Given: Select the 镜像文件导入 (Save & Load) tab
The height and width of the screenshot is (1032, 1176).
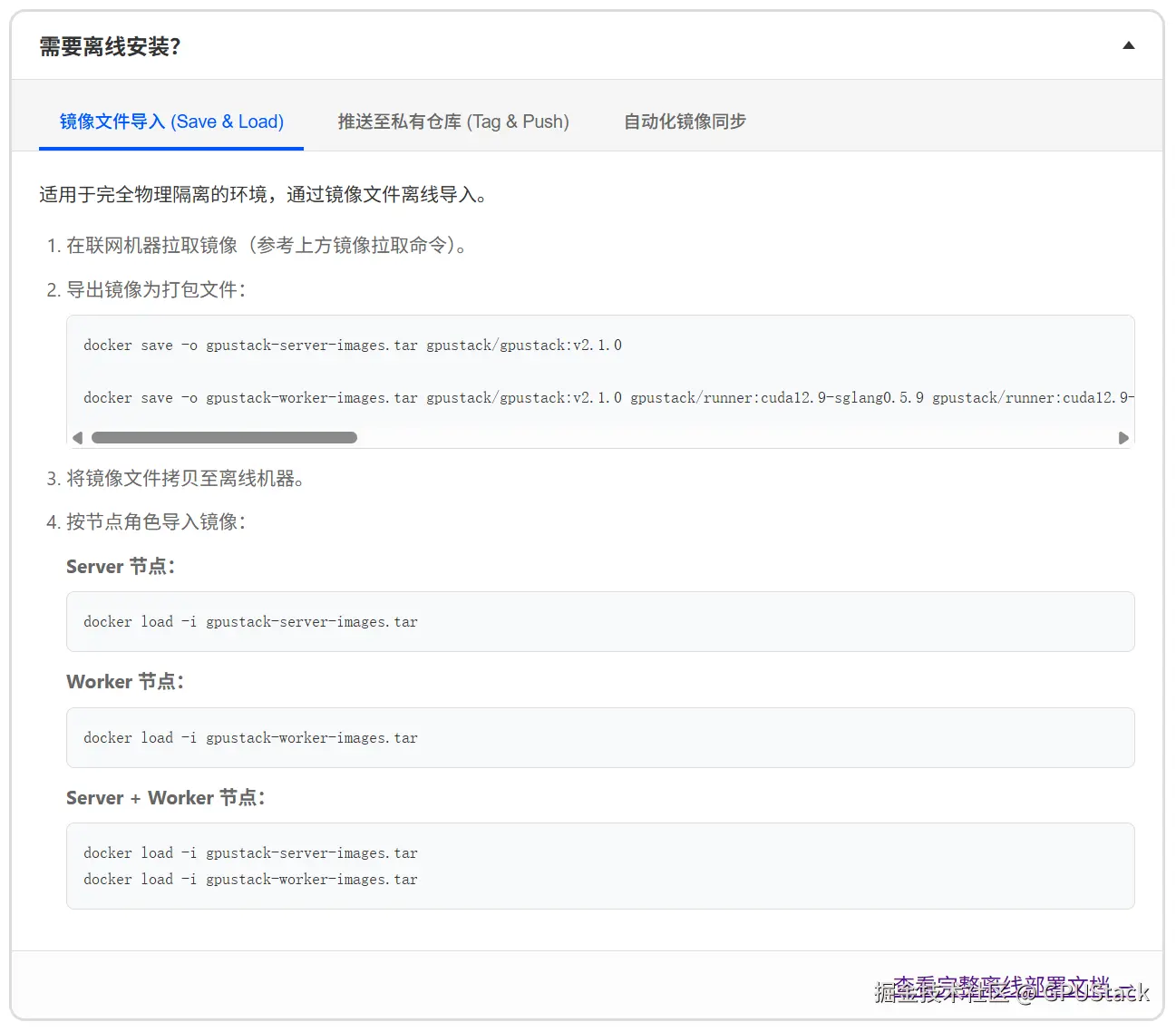Looking at the screenshot, I should 171,122.
